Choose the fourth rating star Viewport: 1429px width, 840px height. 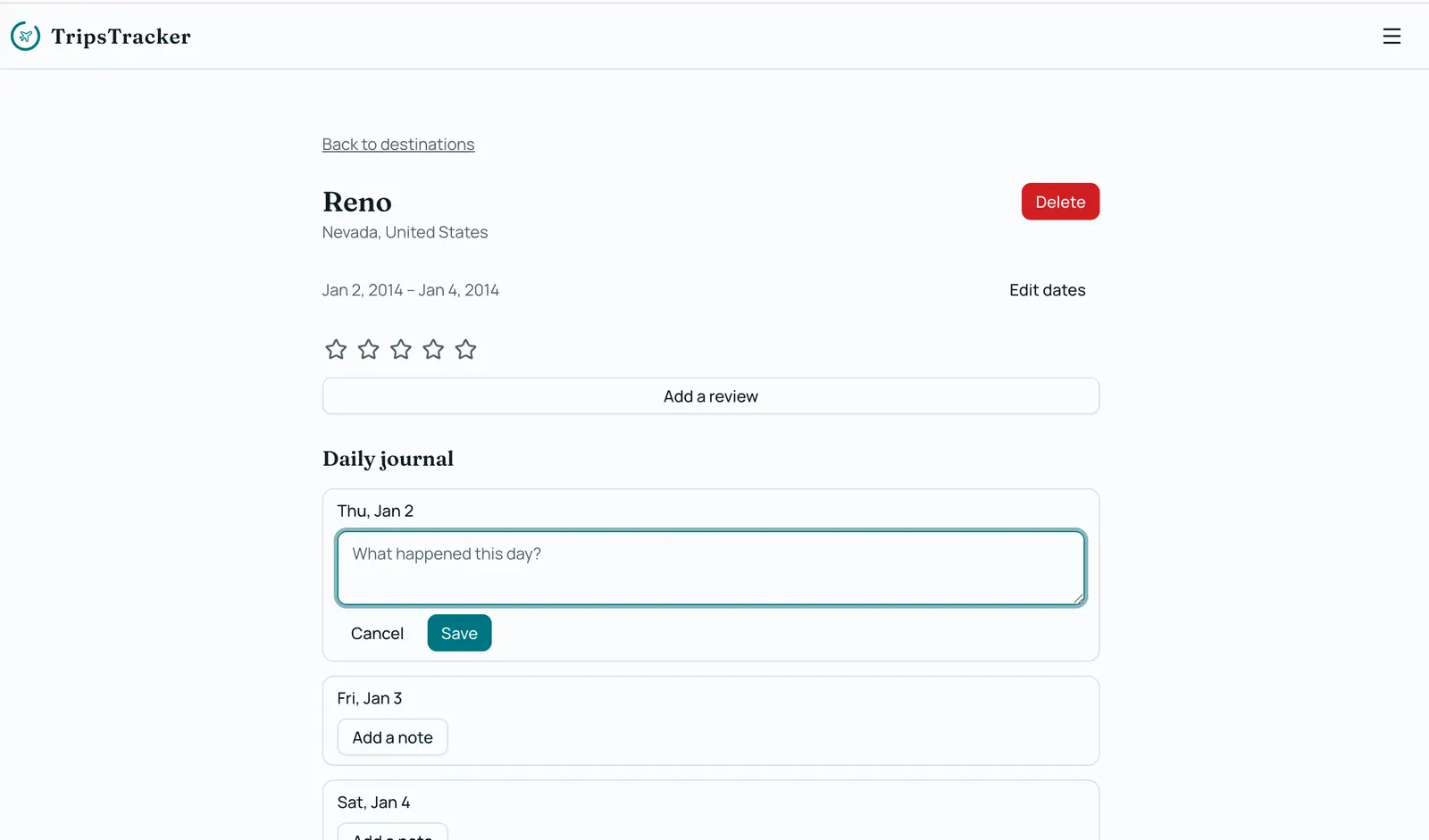point(433,349)
